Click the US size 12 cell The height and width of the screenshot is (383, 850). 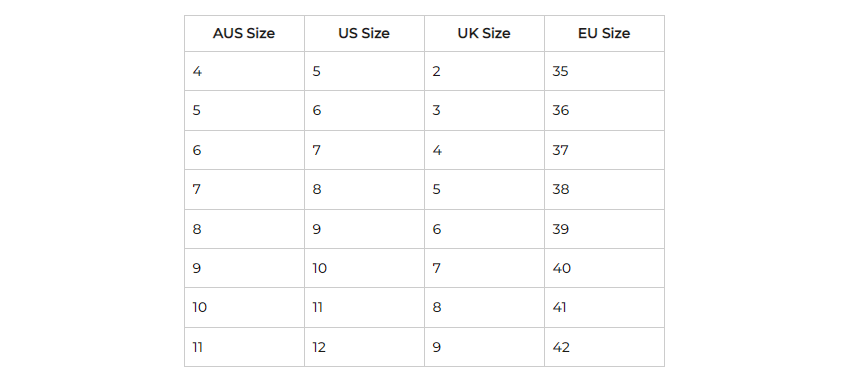(364, 347)
